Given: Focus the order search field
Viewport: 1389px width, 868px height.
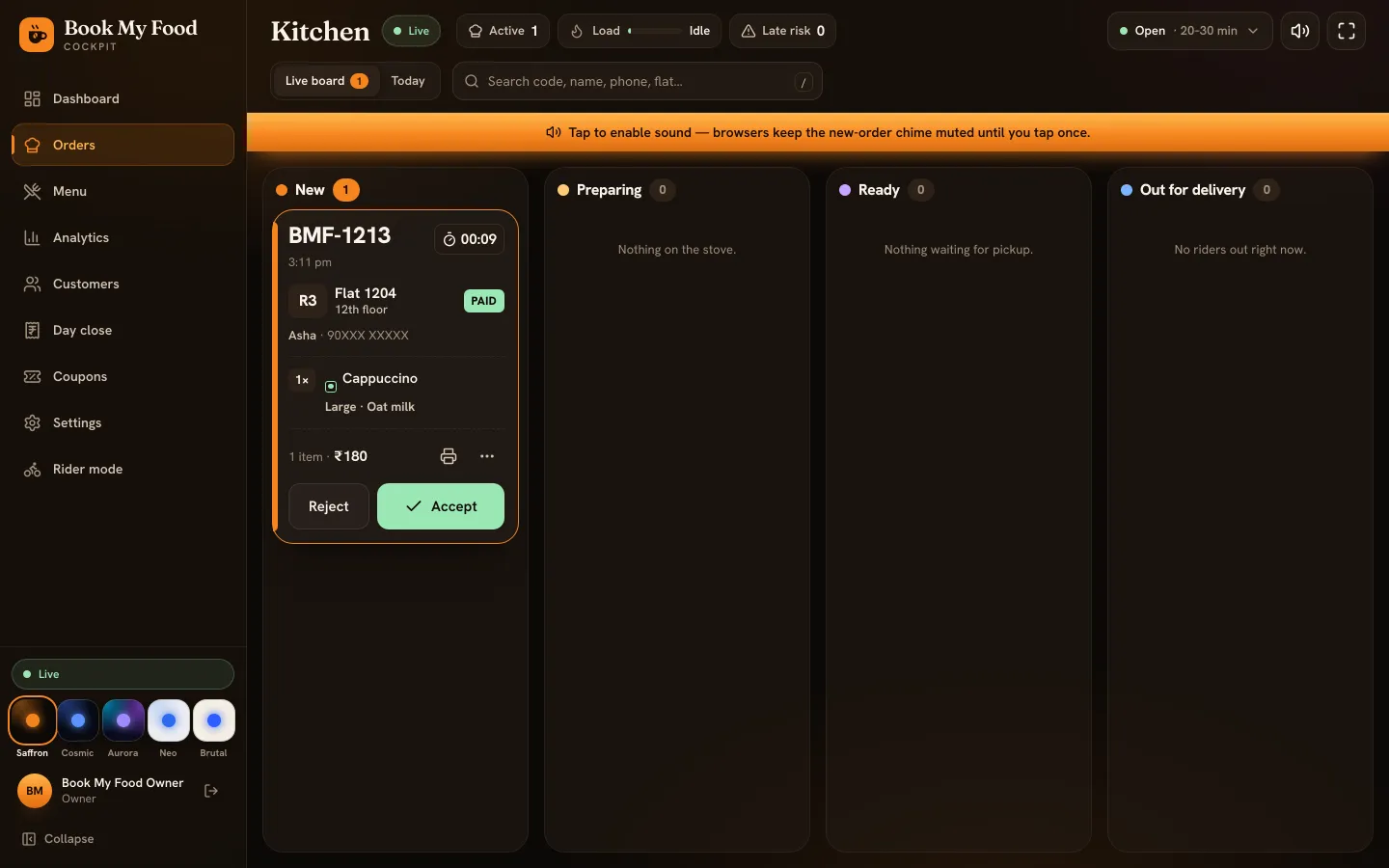Looking at the screenshot, I should click(638, 81).
